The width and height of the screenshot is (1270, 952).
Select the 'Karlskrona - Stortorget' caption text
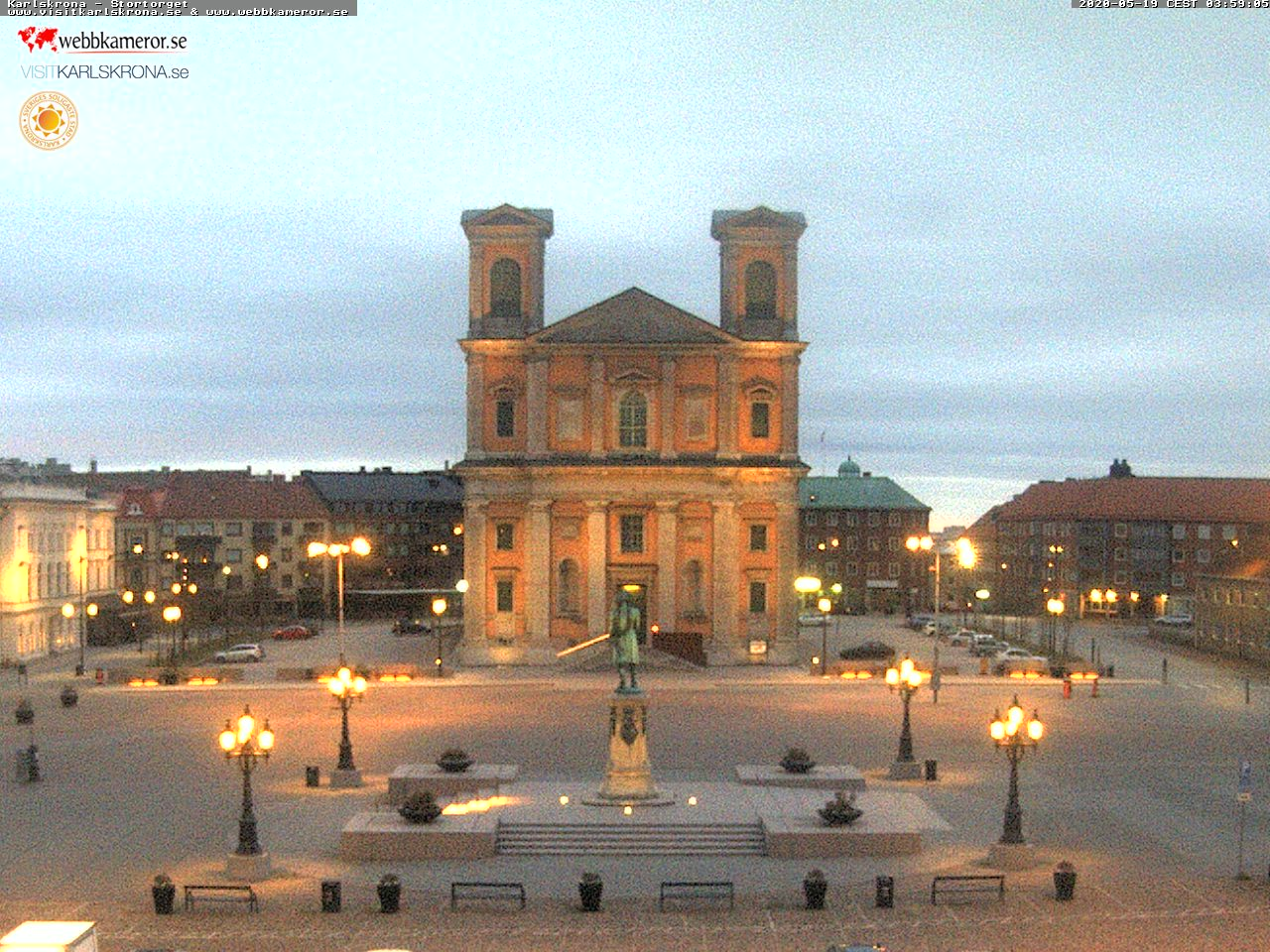click(x=97, y=4)
